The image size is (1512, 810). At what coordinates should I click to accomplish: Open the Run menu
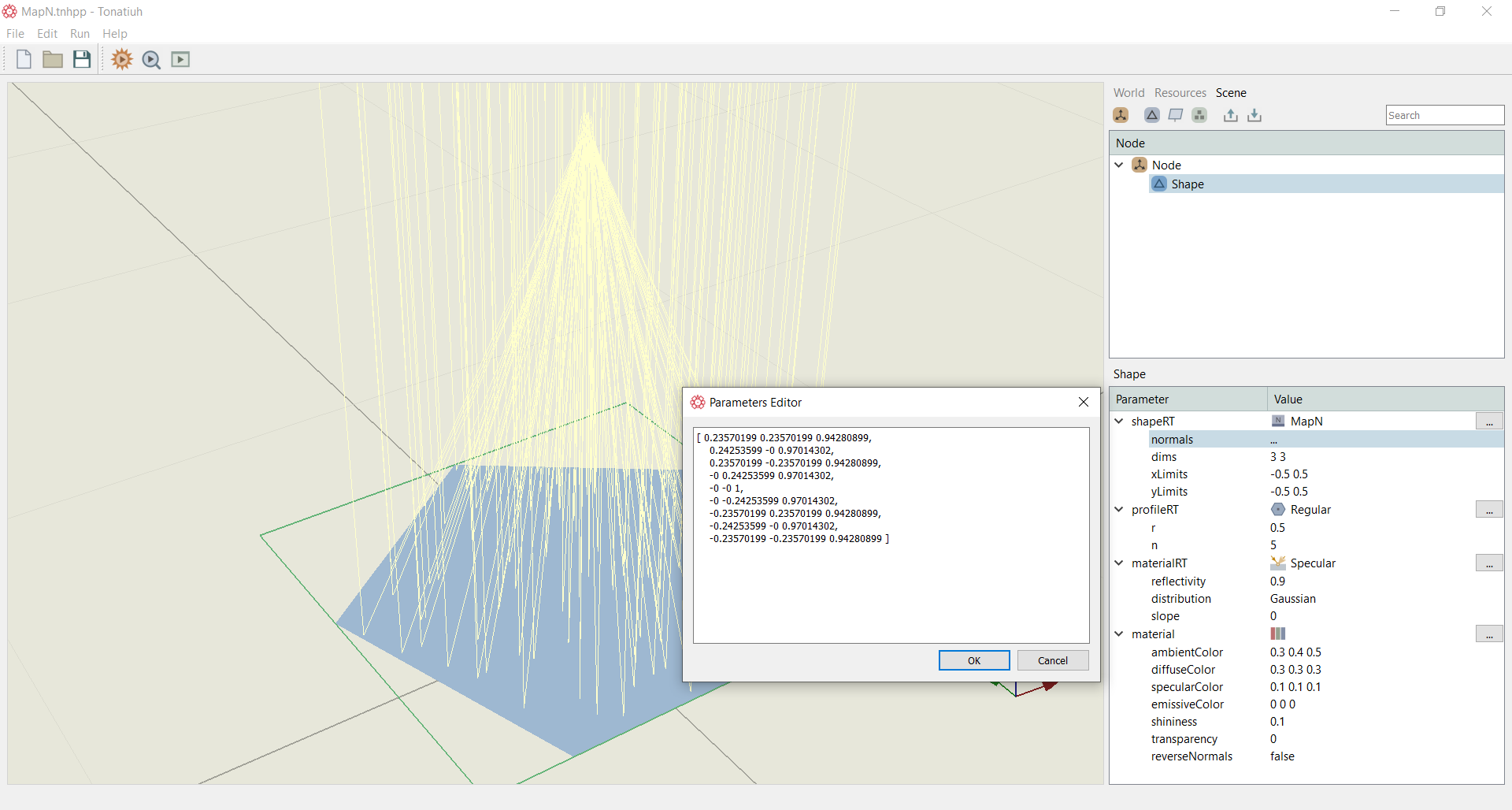[80, 34]
